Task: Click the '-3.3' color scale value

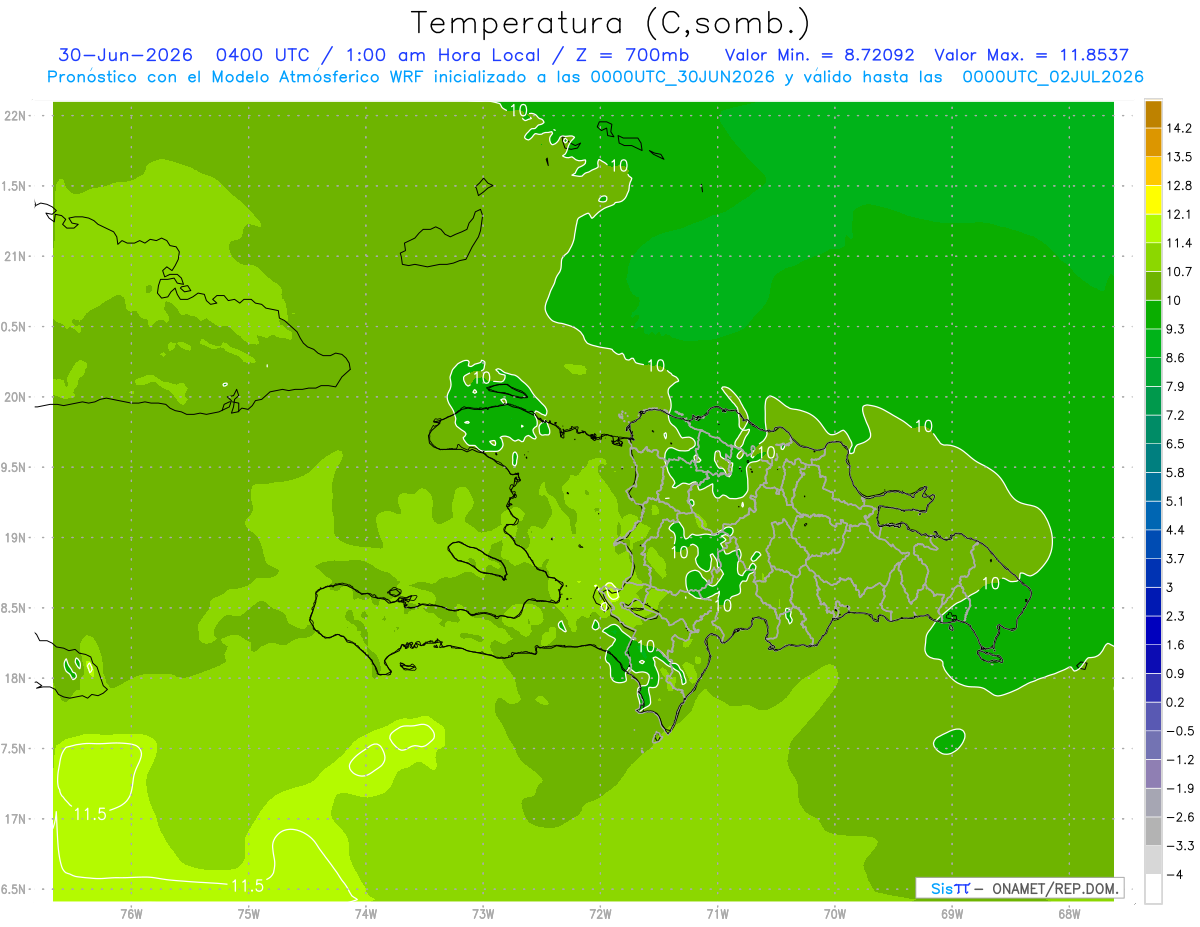Action: pos(1180,846)
